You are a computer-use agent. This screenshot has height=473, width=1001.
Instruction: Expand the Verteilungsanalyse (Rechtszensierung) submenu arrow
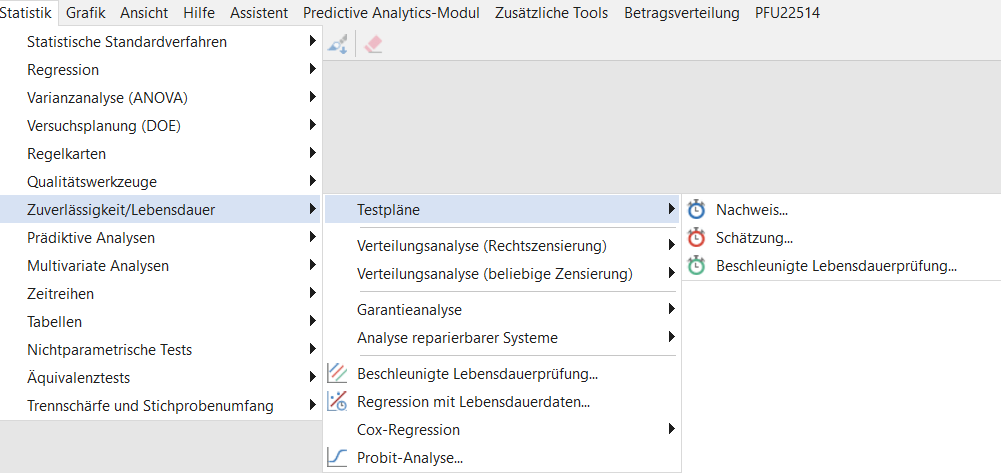tap(671, 245)
